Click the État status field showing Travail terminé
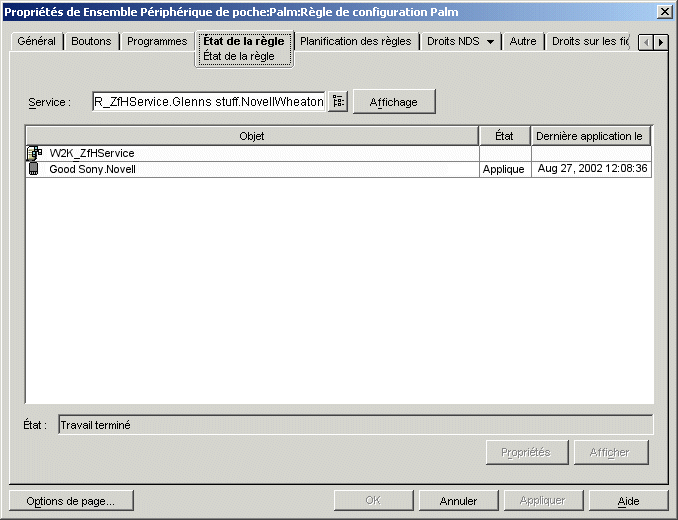678x520 pixels. point(355,425)
